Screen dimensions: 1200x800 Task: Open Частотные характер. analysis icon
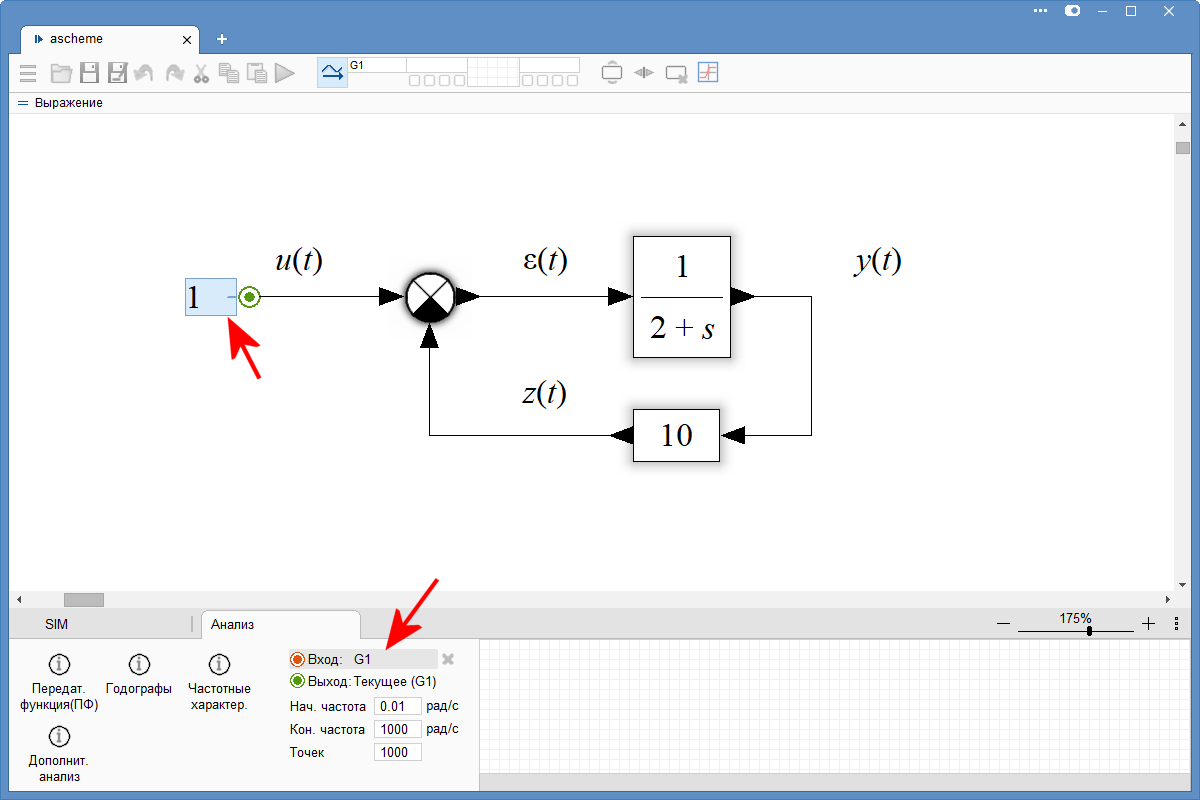pos(219,664)
